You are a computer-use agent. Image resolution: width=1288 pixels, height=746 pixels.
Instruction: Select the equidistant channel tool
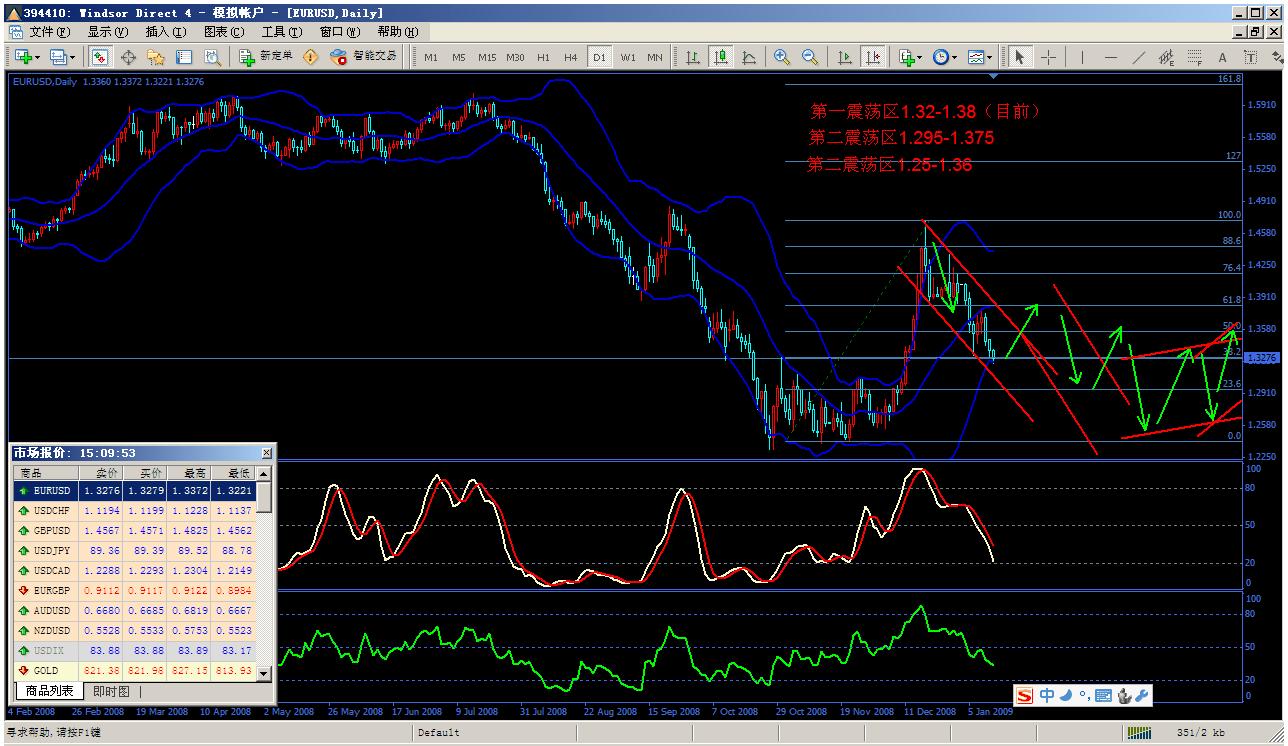(x=1166, y=57)
